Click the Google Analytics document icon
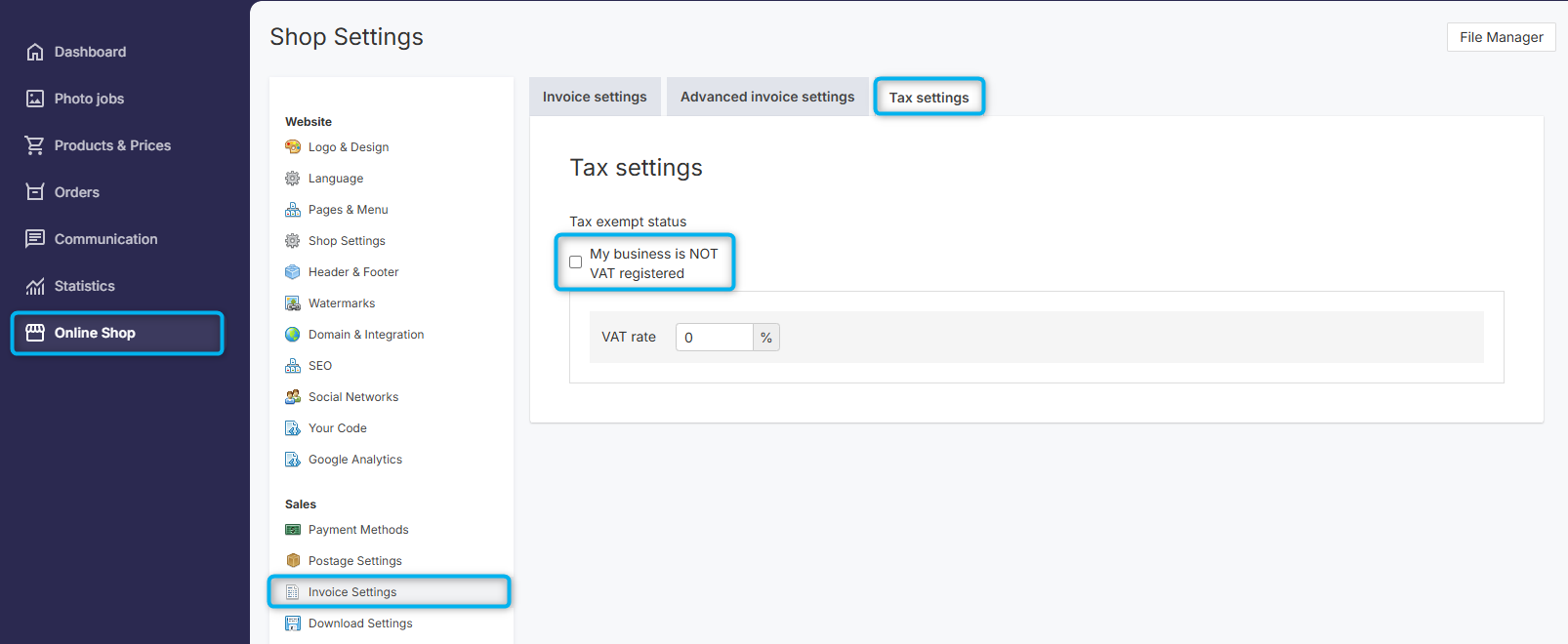 293,460
